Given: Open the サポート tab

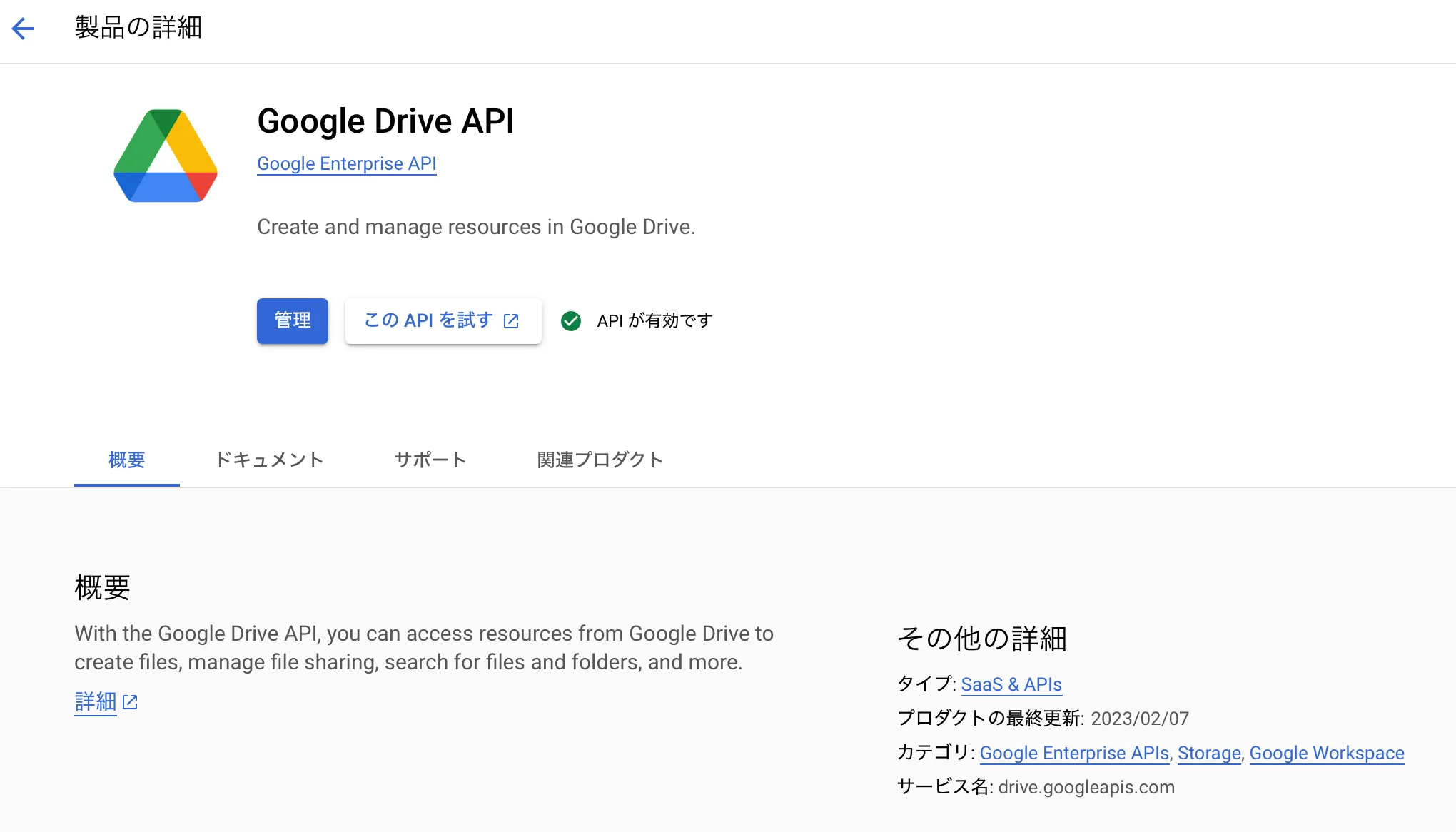Looking at the screenshot, I should click(430, 460).
